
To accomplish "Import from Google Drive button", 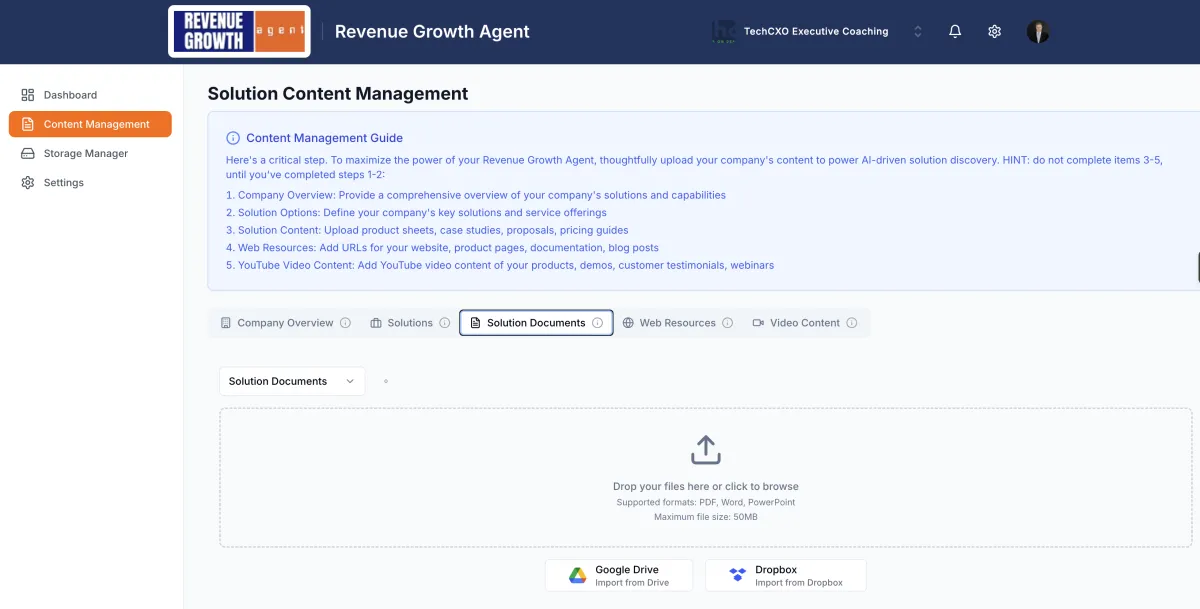I will pos(618,575).
